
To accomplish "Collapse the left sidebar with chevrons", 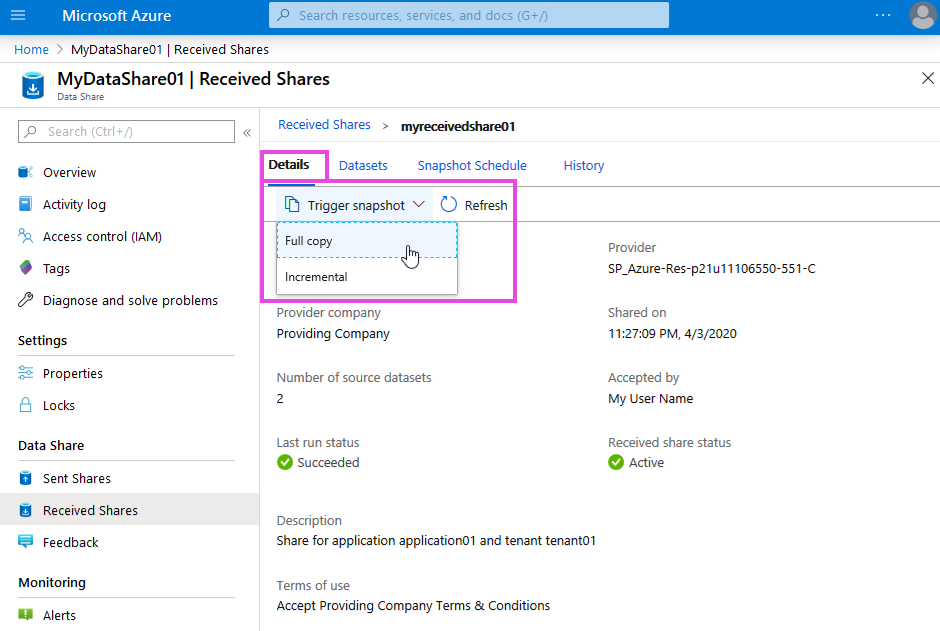I will click(x=247, y=132).
